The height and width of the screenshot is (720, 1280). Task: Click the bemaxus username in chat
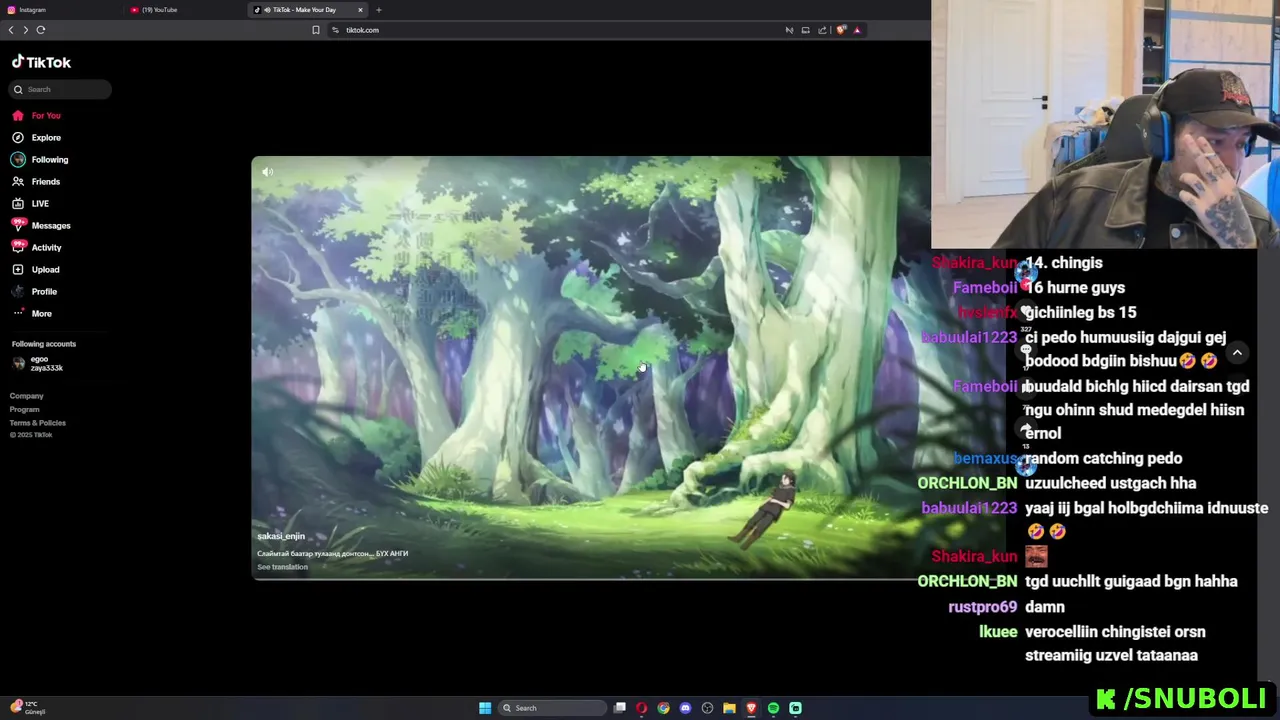pos(985,459)
